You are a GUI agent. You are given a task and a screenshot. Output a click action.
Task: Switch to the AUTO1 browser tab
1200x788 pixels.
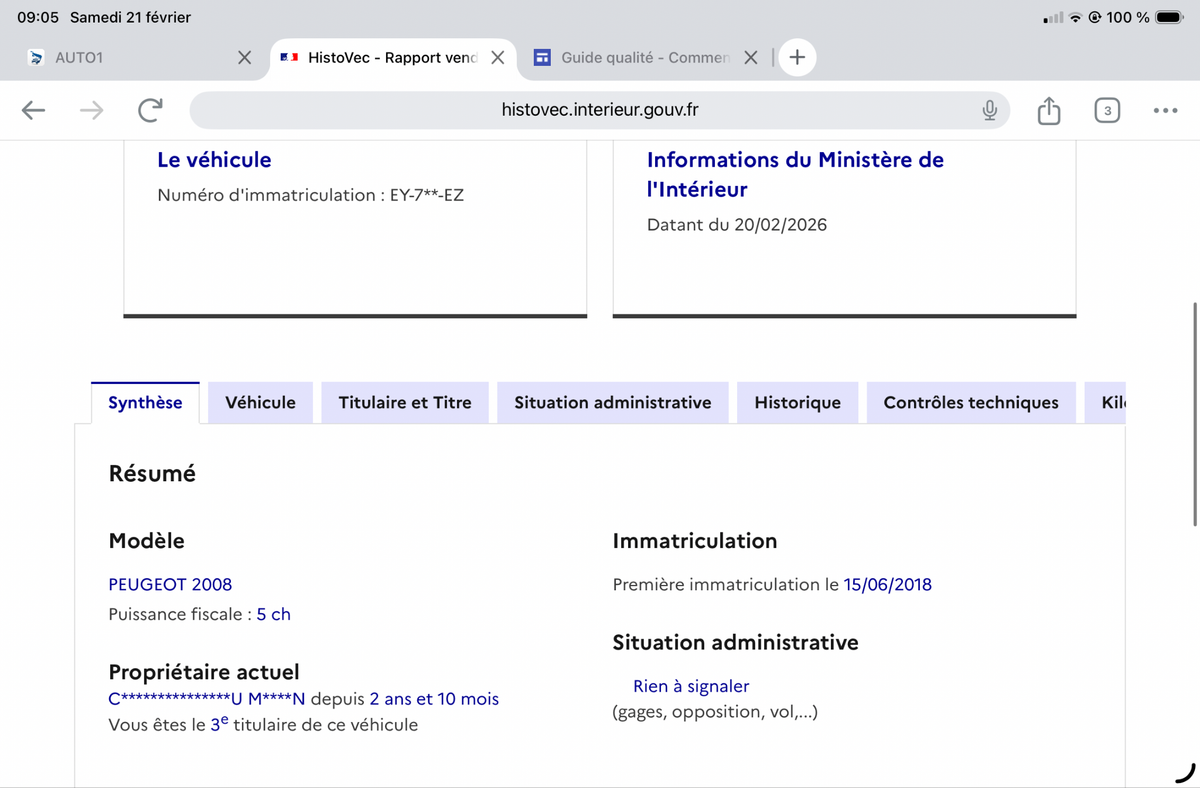coord(120,58)
